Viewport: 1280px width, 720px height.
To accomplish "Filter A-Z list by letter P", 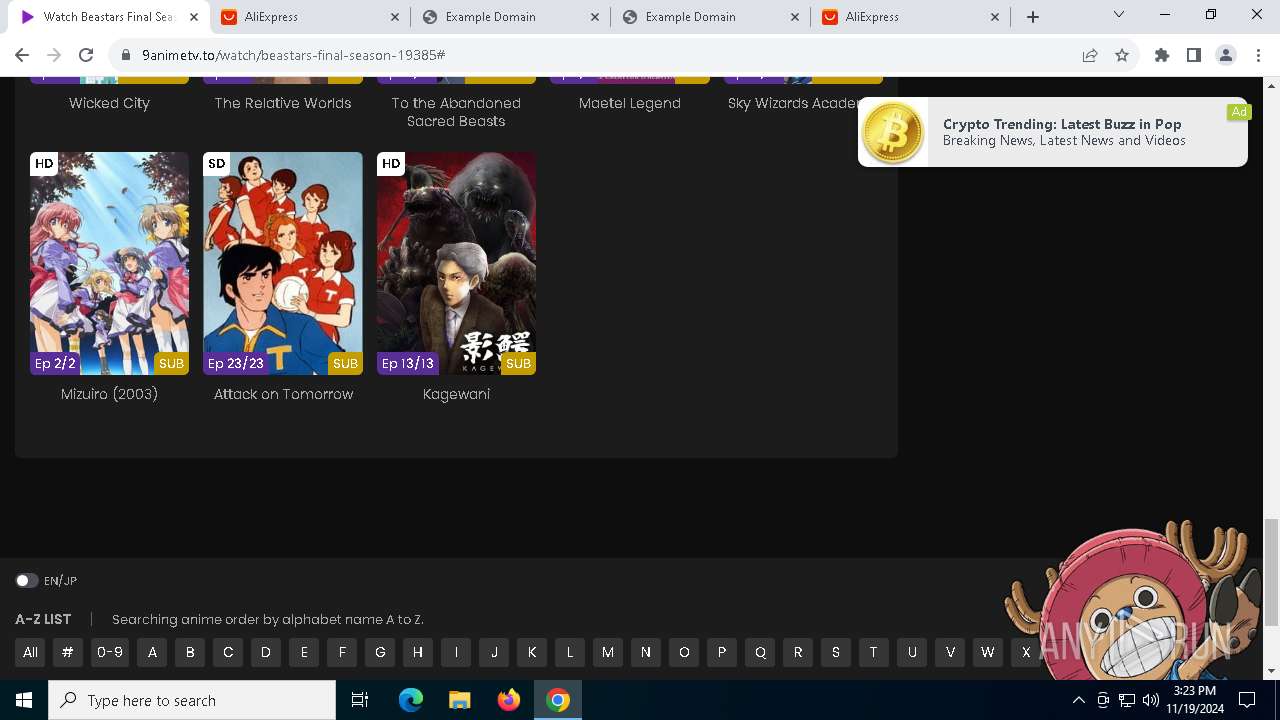I will click(722, 652).
